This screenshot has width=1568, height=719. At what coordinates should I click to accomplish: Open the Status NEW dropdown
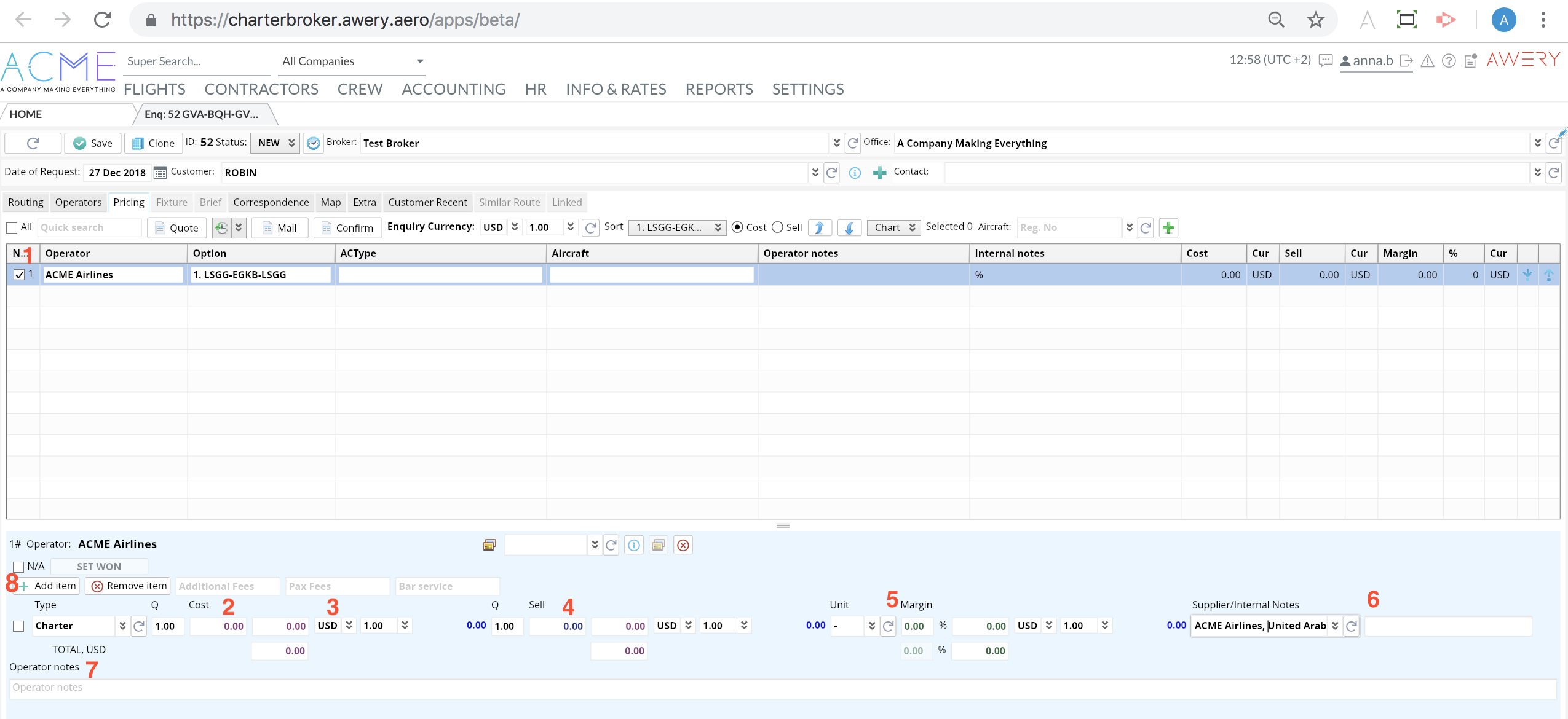click(x=275, y=143)
